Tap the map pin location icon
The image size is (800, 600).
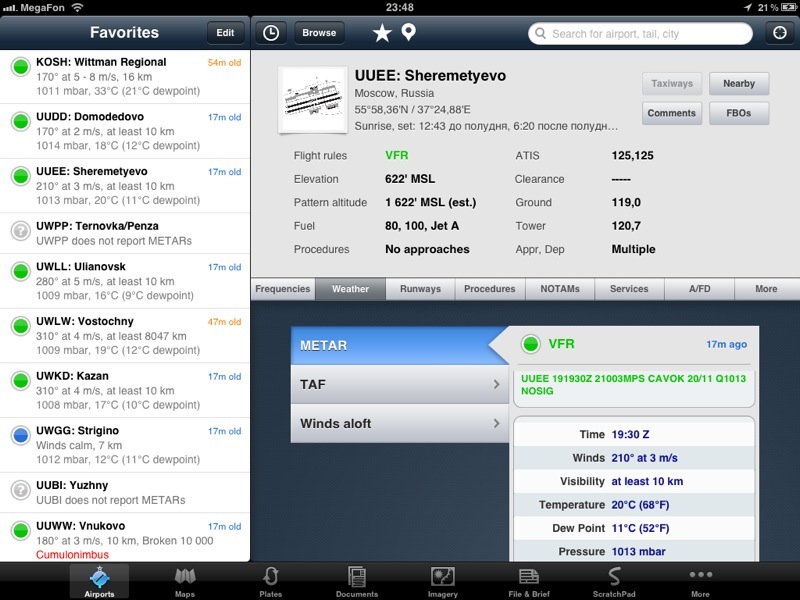pos(408,33)
